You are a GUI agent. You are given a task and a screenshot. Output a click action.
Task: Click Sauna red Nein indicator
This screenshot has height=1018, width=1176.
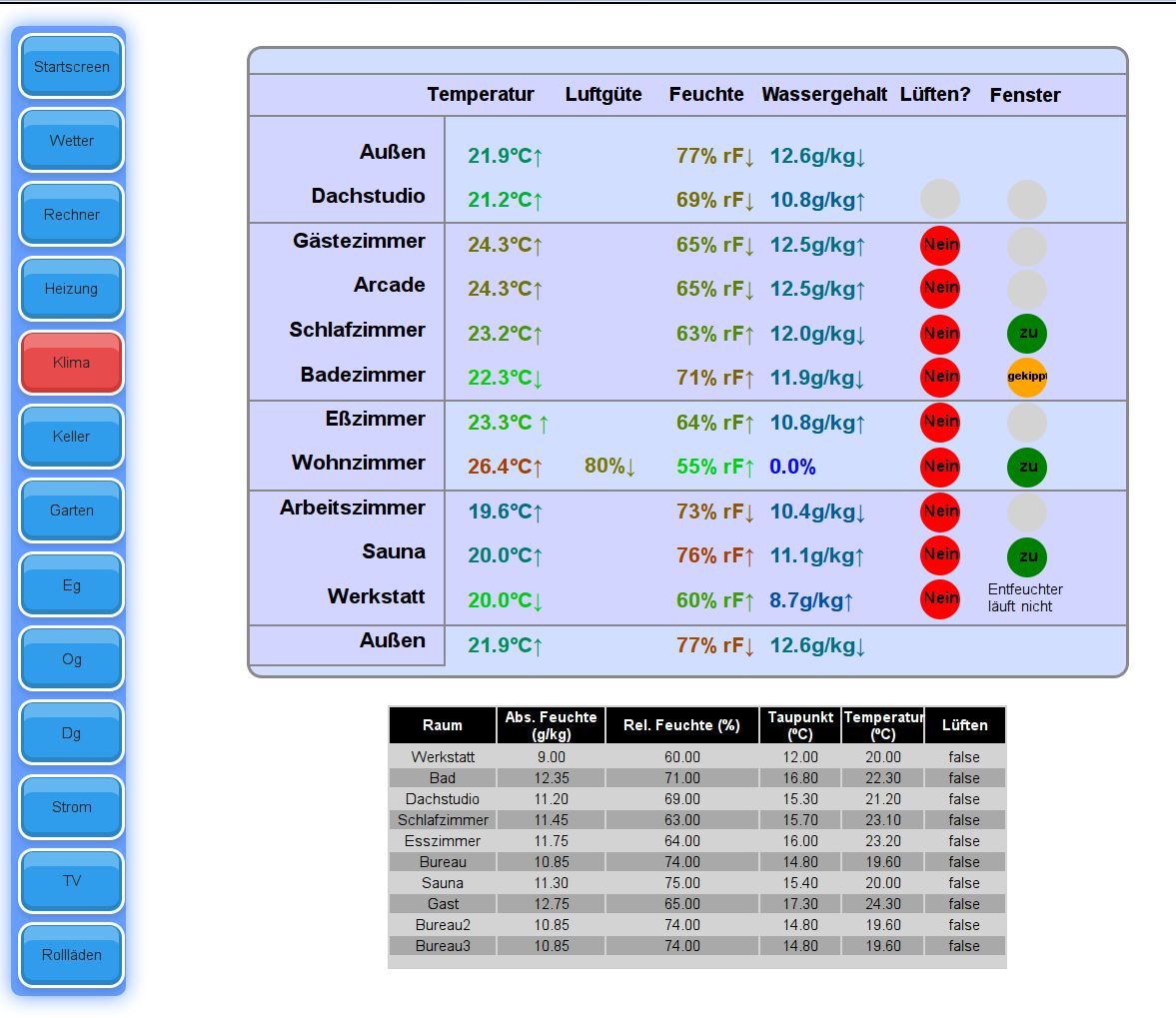pos(940,555)
